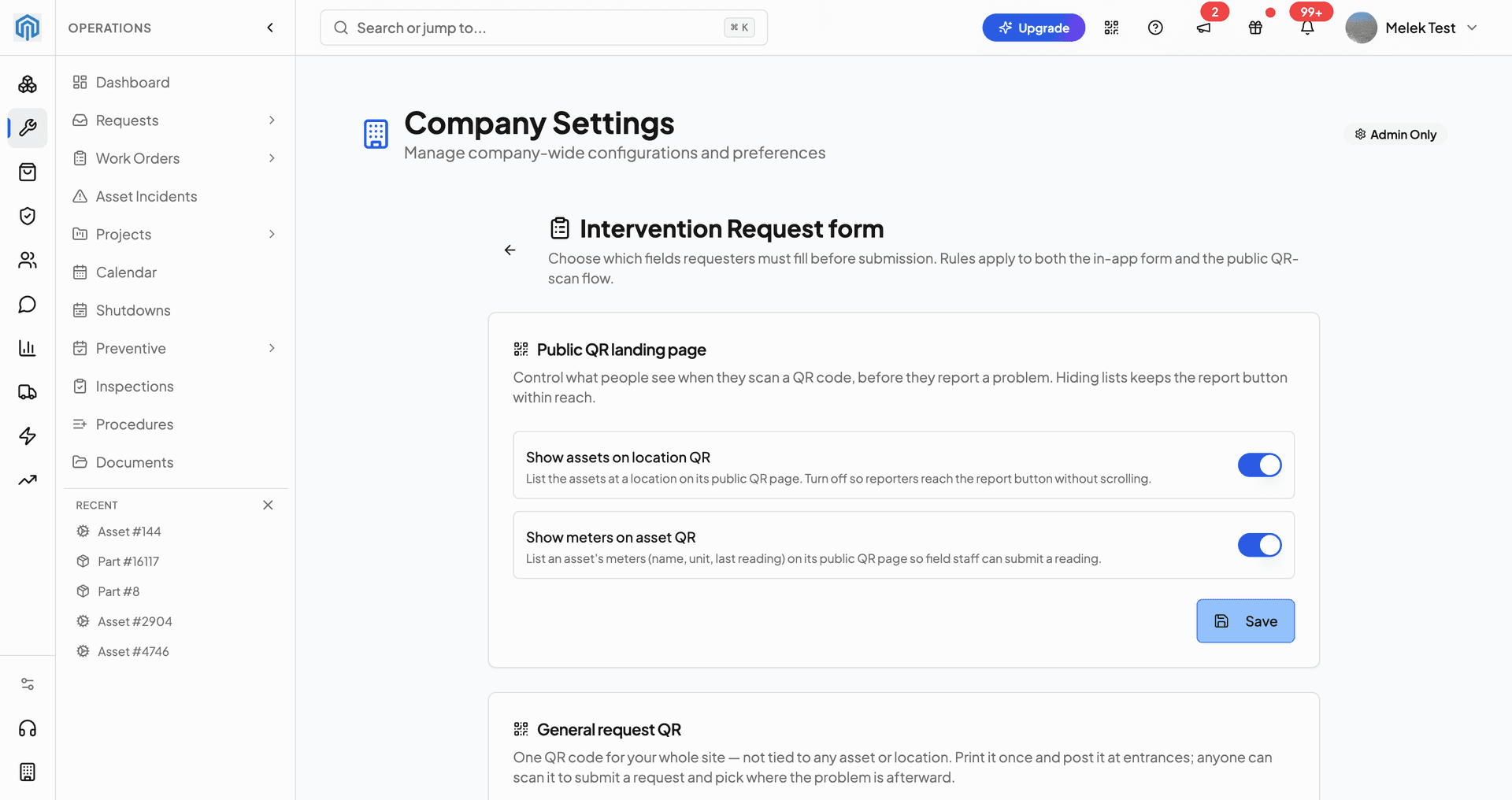Open the megaphone announcements icon

point(1204,28)
